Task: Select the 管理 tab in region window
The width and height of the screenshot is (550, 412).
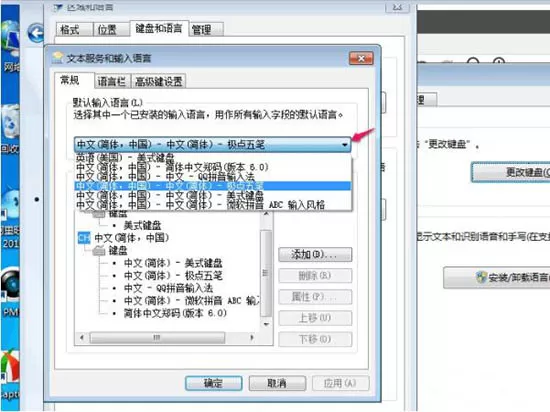Action: [207, 29]
